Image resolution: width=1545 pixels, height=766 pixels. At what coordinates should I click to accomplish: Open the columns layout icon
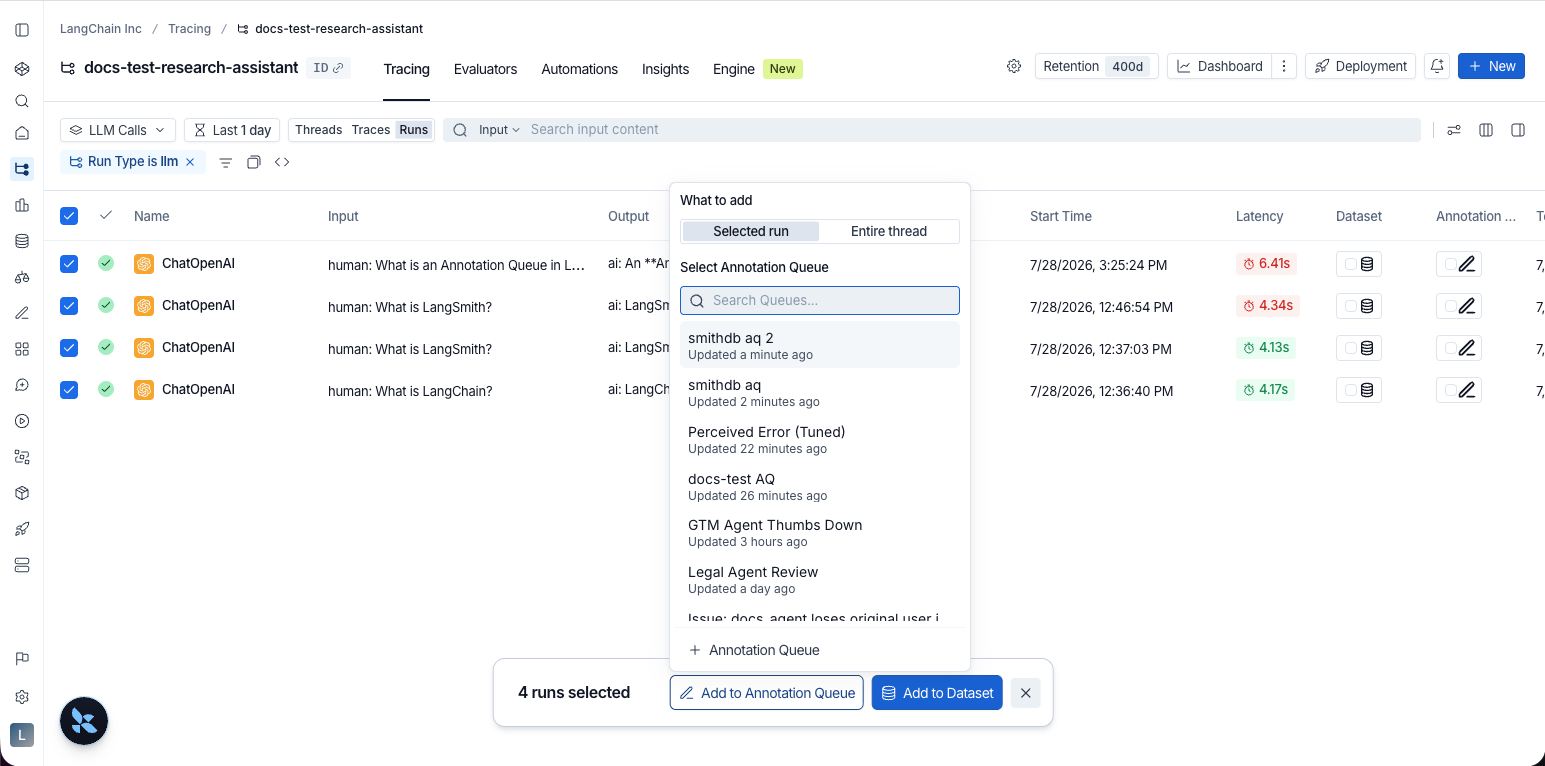click(x=1486, y=130)
